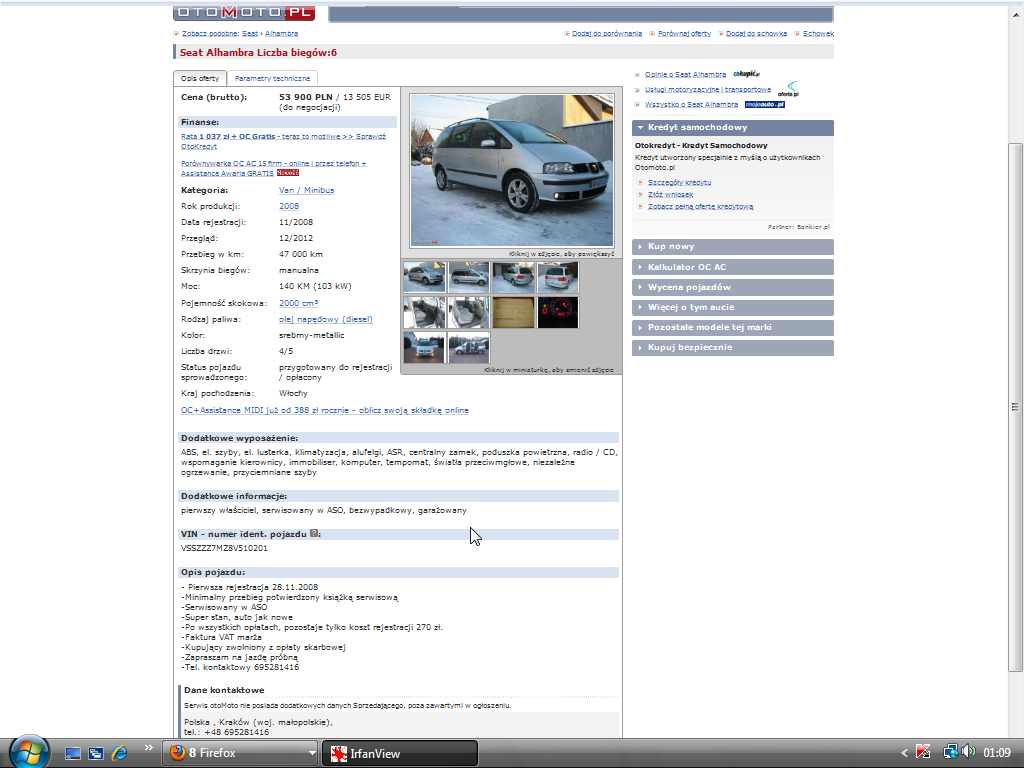Open Złóż wniosek link
This screenshot has height=768, width=1024.
(670, 195)
